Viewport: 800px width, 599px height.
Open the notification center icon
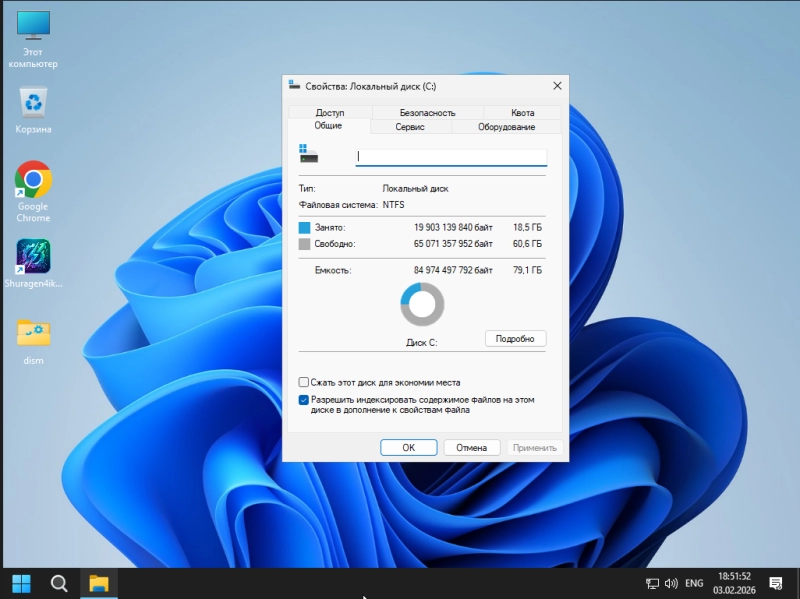[775, 583]
